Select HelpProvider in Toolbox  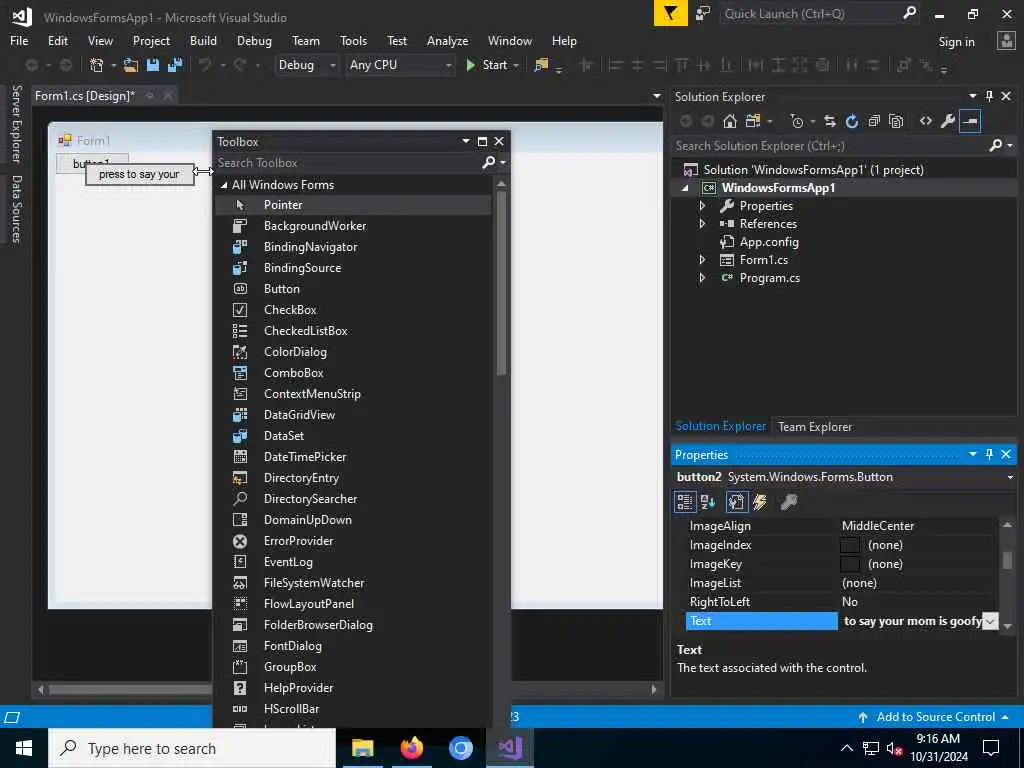pos(353,688)
